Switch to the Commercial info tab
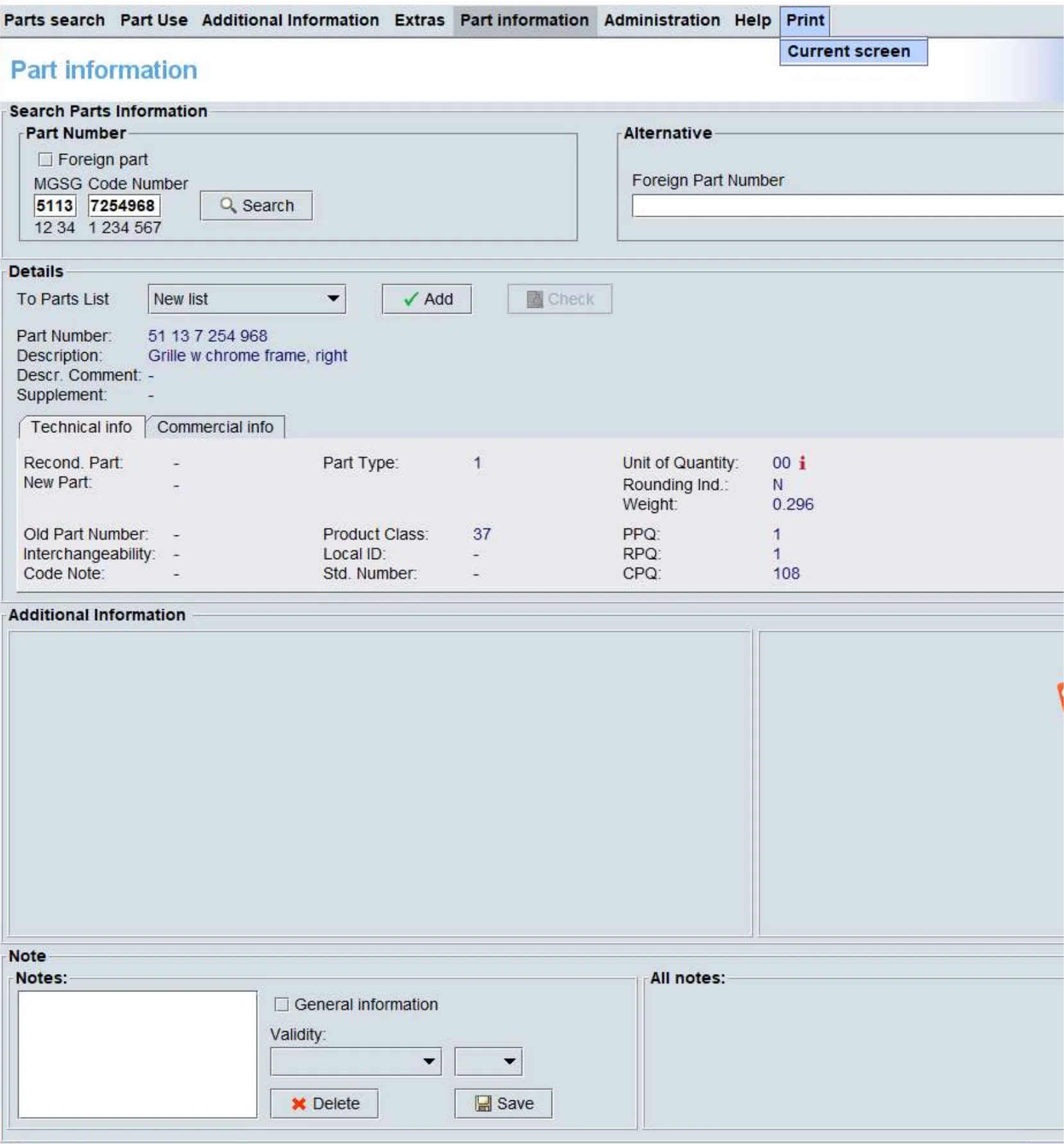 coord(215,427)
